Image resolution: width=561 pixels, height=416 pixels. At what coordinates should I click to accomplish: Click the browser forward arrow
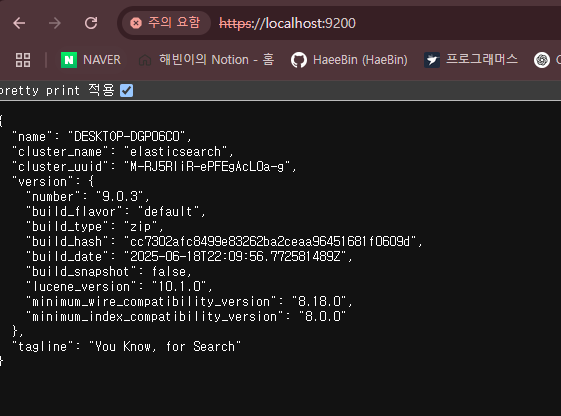click(x=55, y=23)
